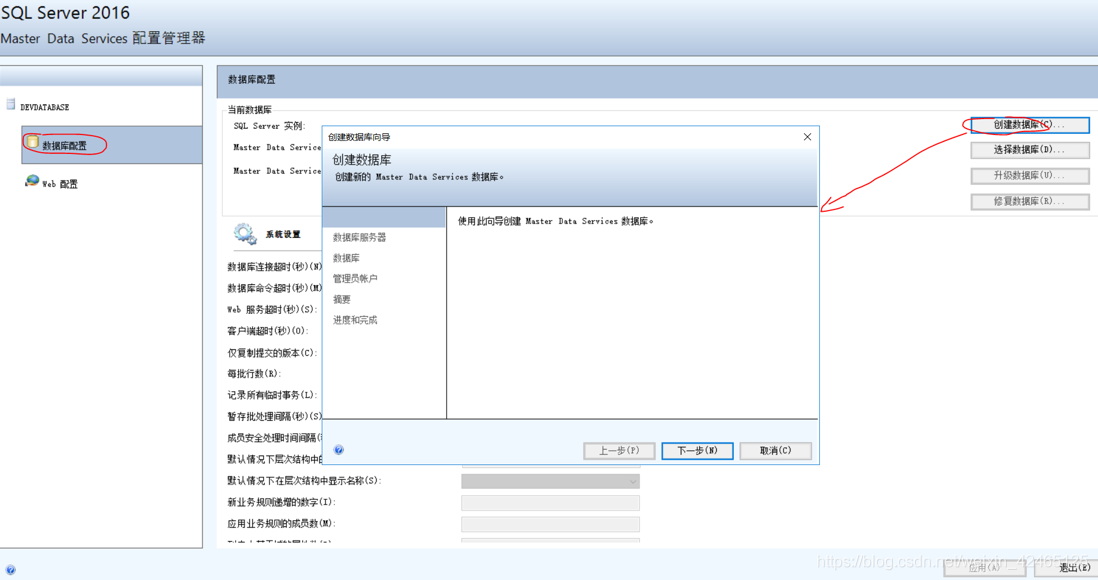Click the DEVDATABASE server icon
The image size is (1098, 580).
point(11,104)
